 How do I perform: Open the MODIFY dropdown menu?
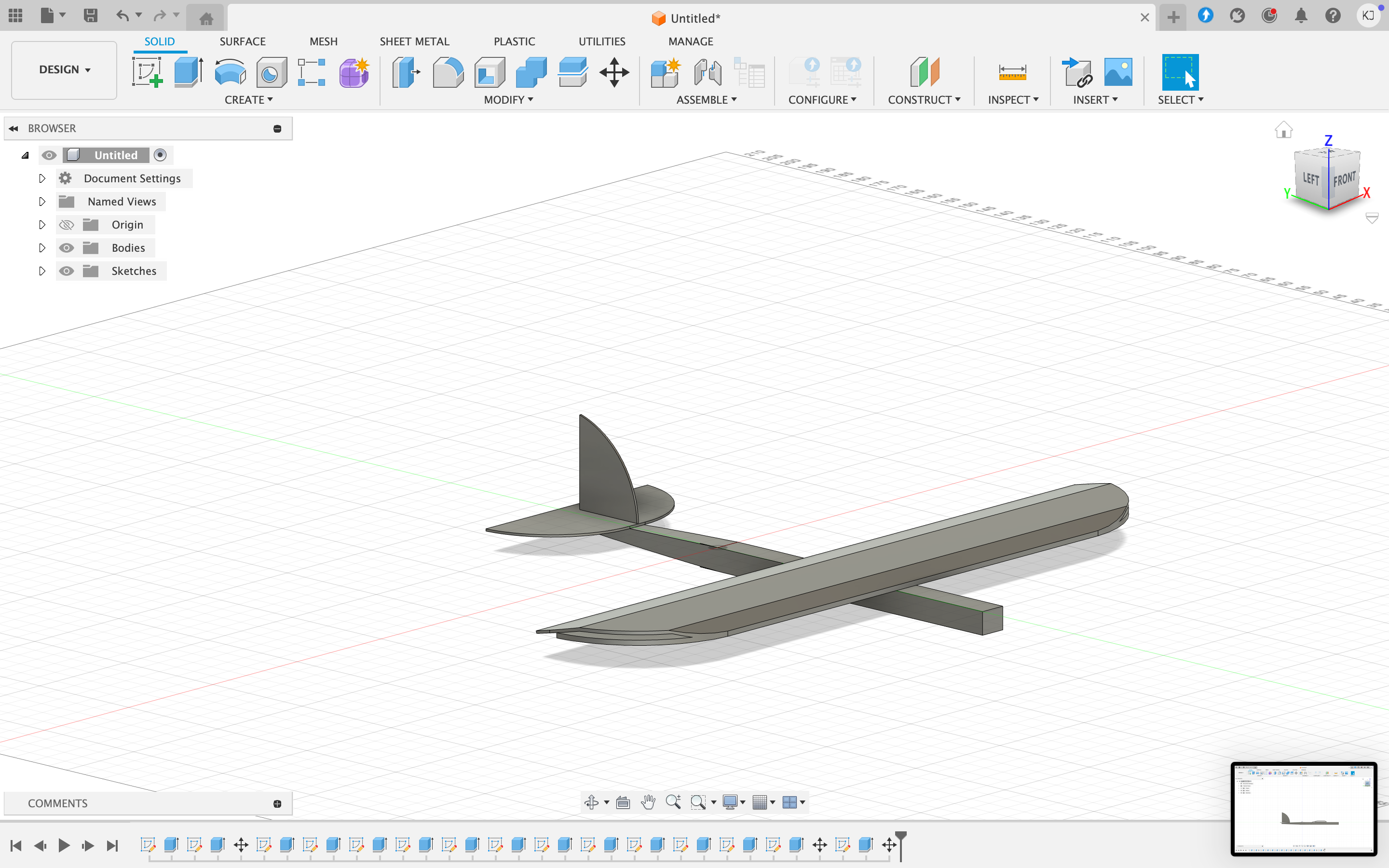(x=508, y=100)
